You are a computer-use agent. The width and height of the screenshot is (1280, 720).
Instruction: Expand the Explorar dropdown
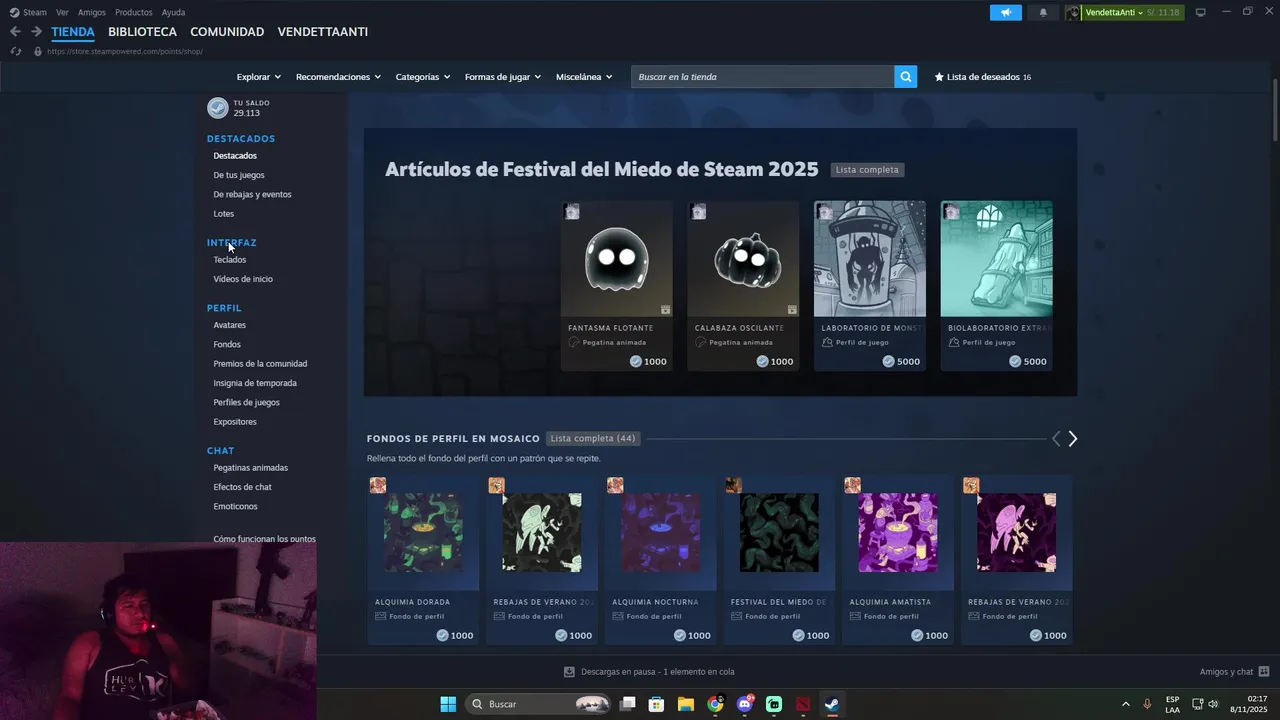[258, 77]
